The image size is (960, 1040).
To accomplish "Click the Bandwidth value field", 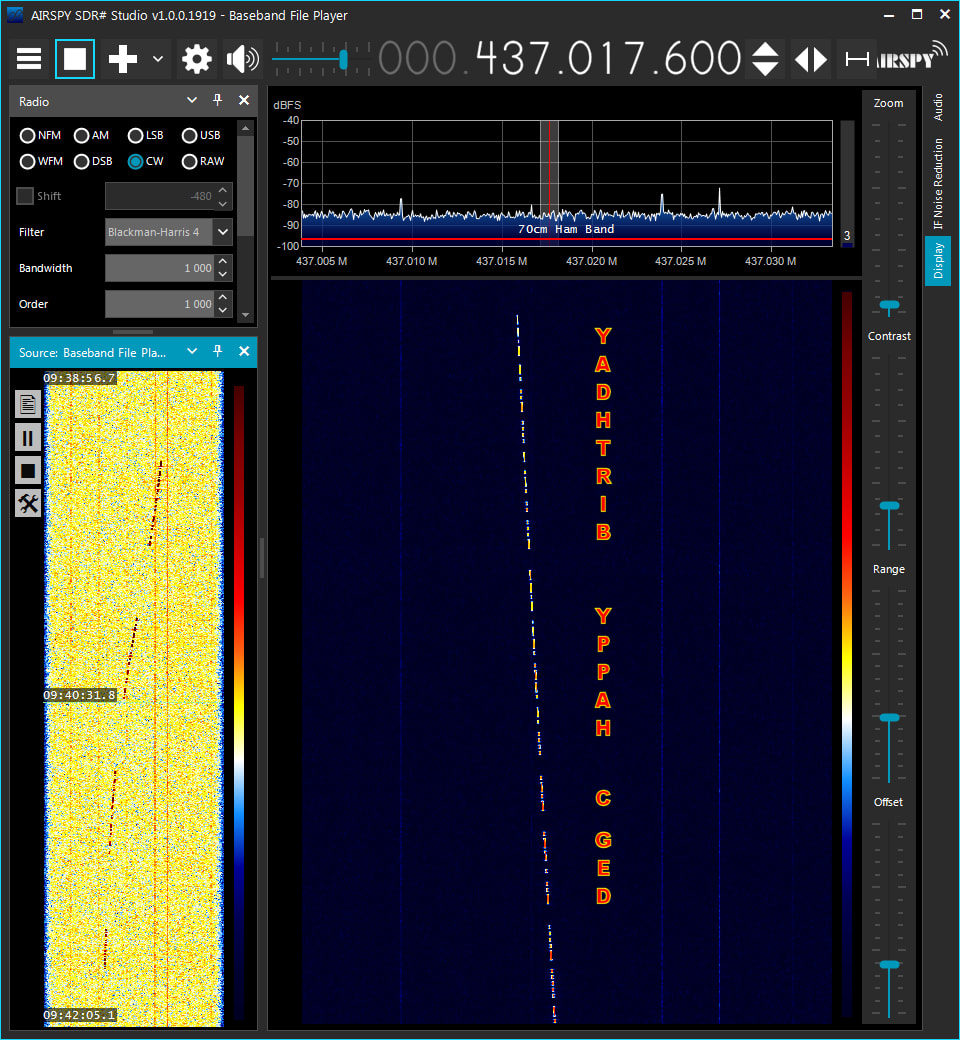I will (x=160, y=268).
